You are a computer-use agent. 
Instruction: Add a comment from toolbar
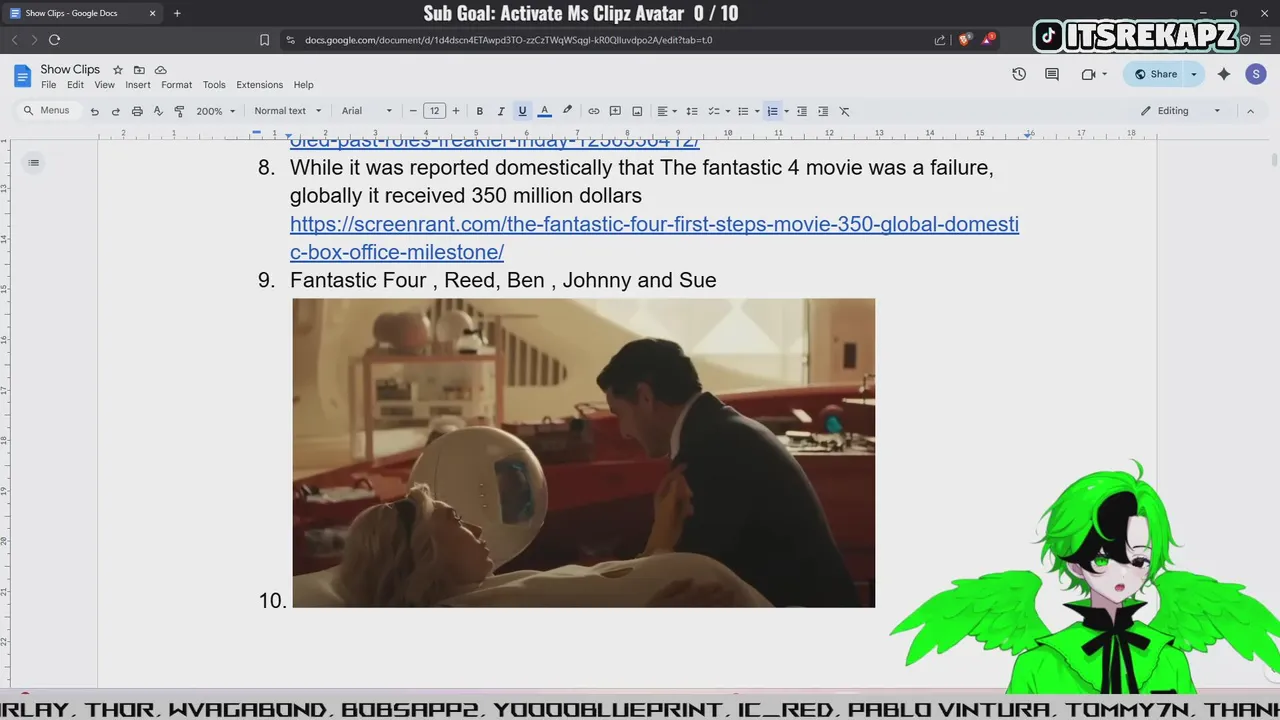616,111
